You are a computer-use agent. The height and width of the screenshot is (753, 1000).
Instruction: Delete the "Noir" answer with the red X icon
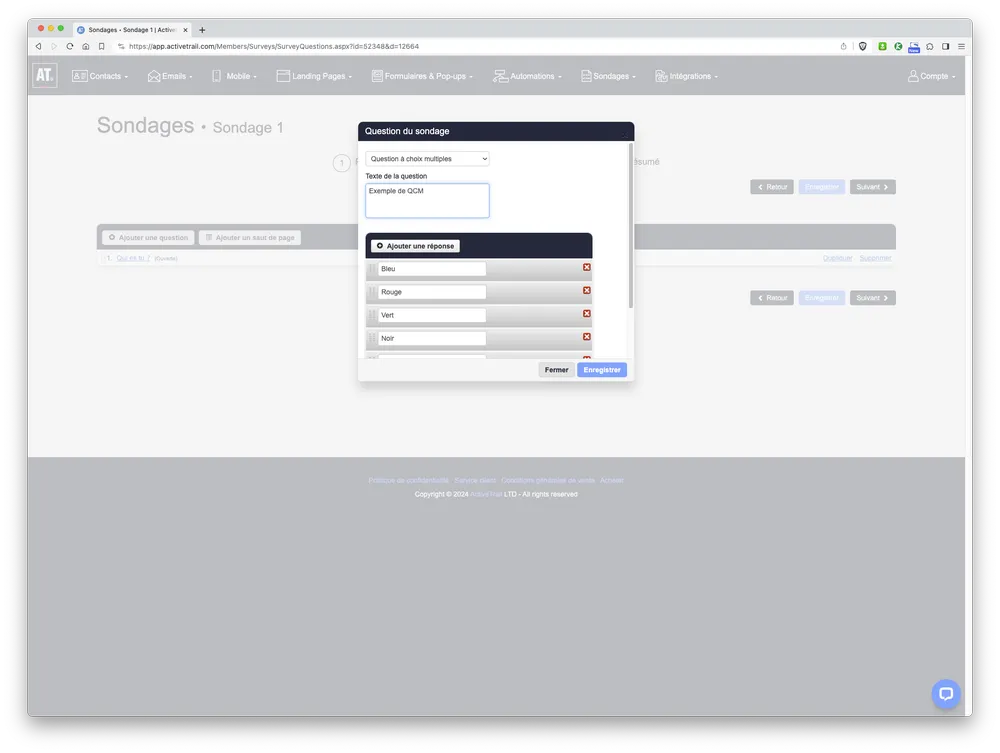586,338
